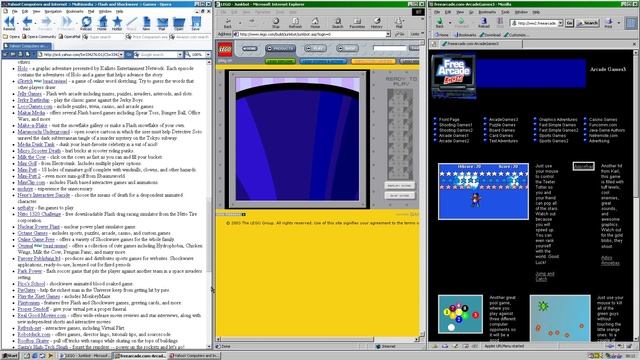640x360 pixels.
Task: Click the Puzzle Games link in Mozilla
Action: (502, 125)
